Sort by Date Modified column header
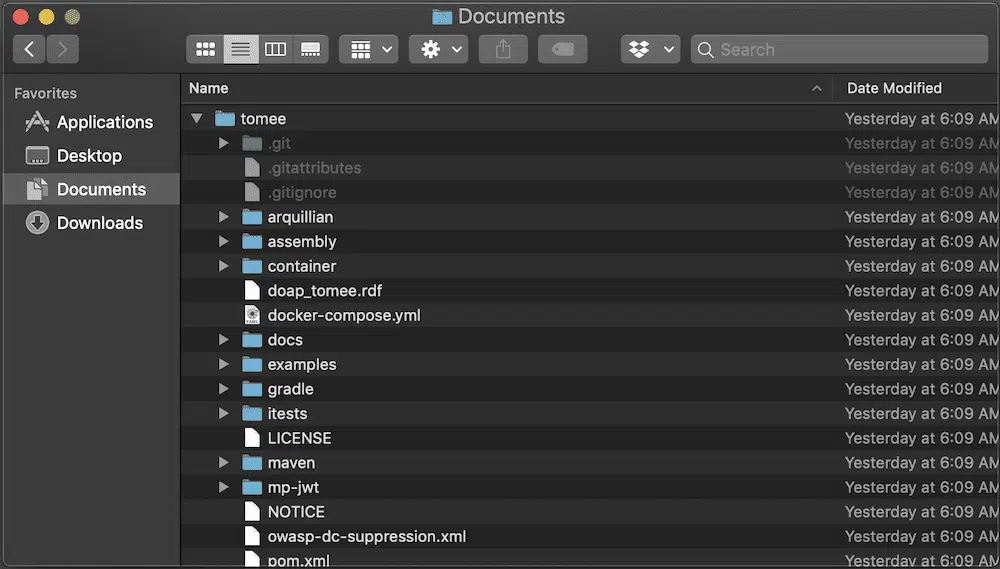 click(894, 88)
